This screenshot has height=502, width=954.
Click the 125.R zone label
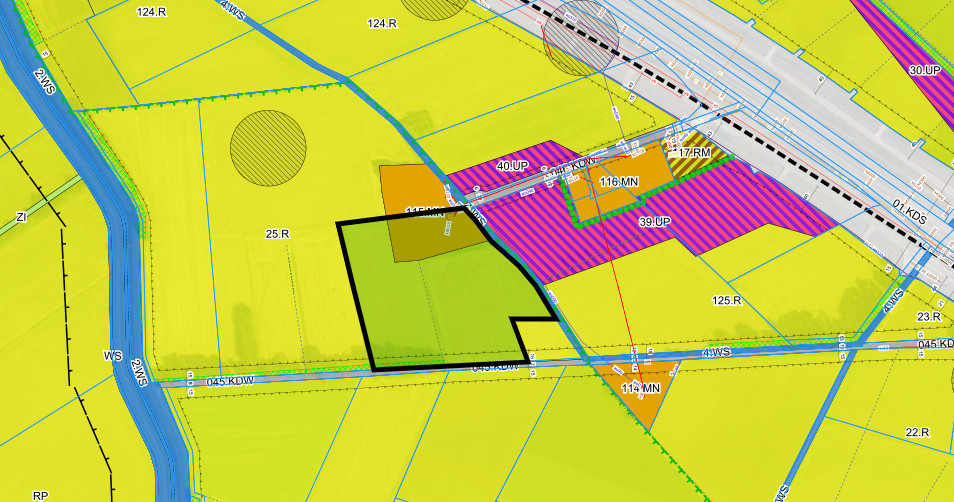[726, 300]
